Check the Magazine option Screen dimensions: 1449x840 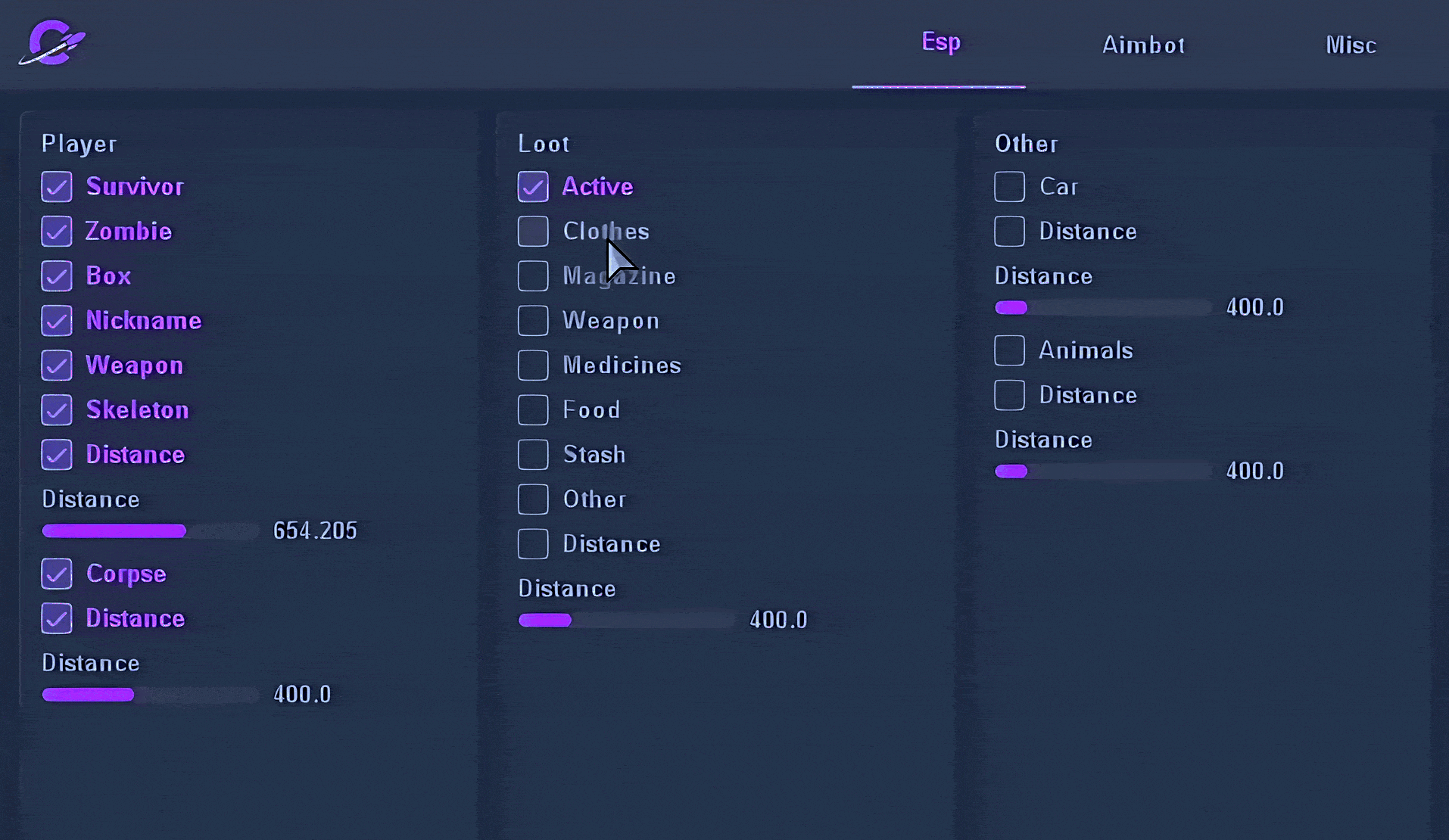pos(533,276)
